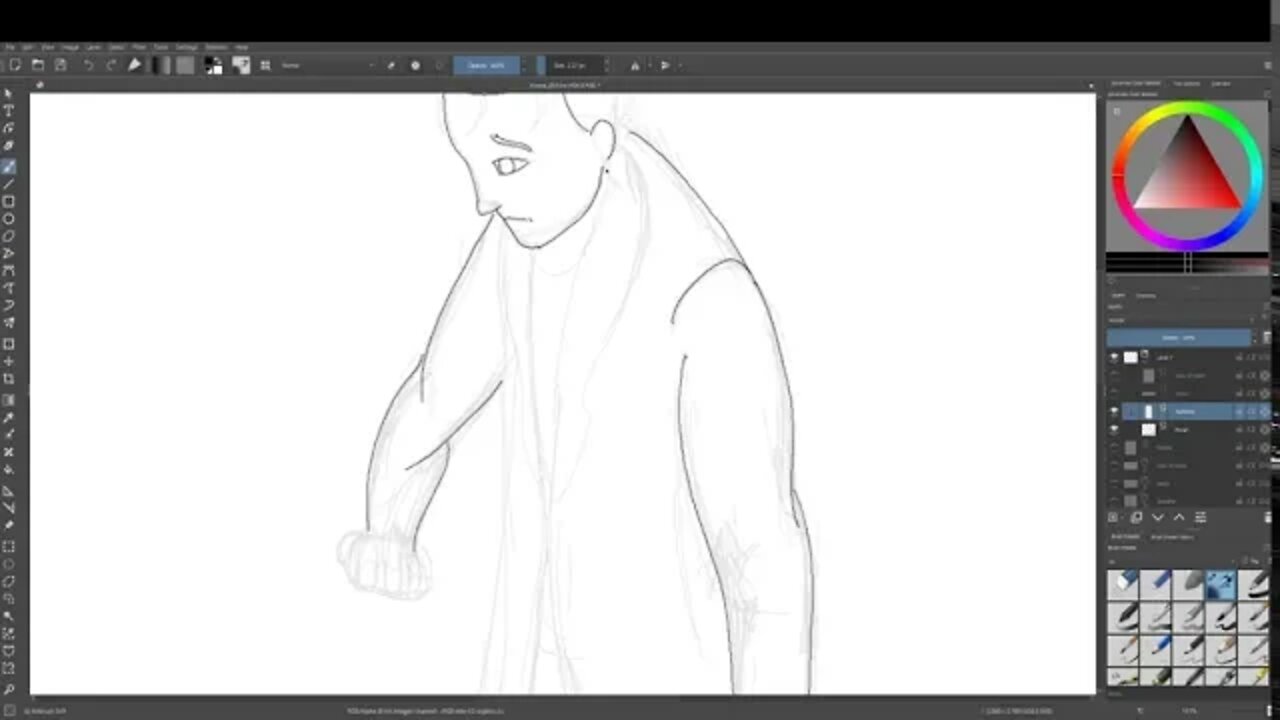Select the Rectangle tool
Image resolution: width=1280 pixels, height=720 pixels.
coord(9,201)
